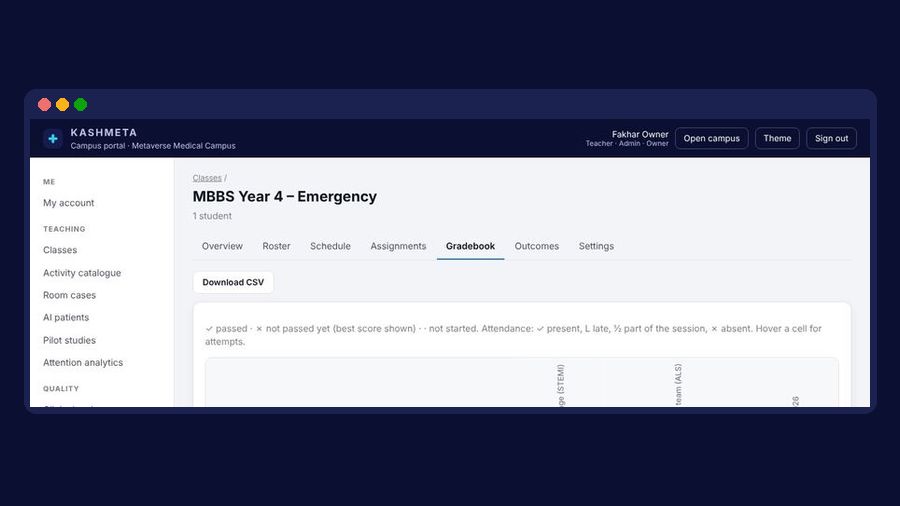
Task: Click the 1 student count text
Action: 212,216
